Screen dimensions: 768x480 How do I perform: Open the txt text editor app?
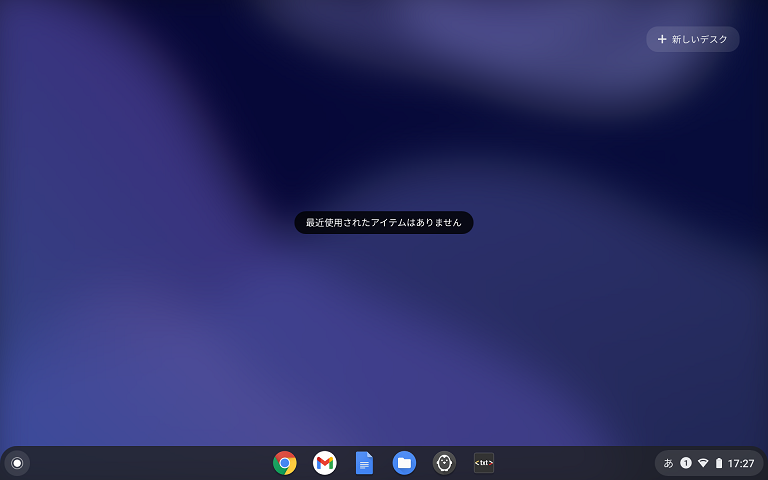point(484,463)
